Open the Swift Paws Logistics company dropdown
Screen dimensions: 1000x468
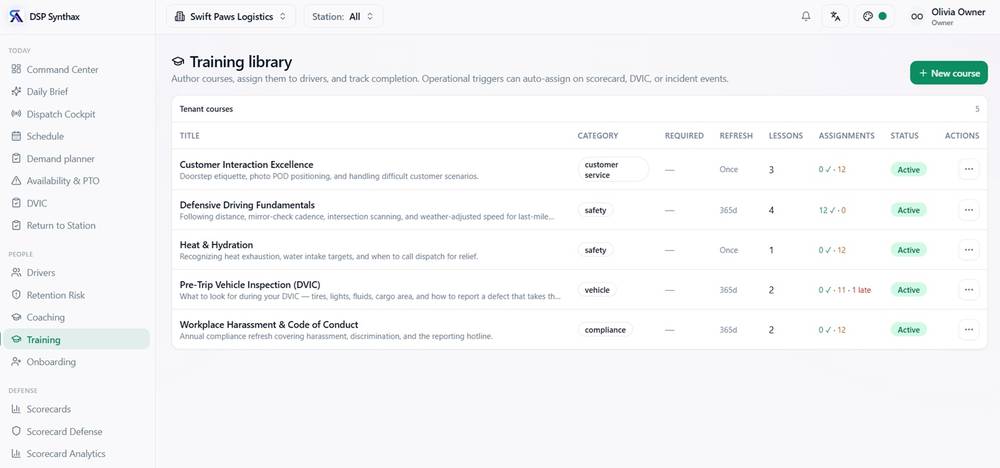pyautogui.click(x=231, y=17)
